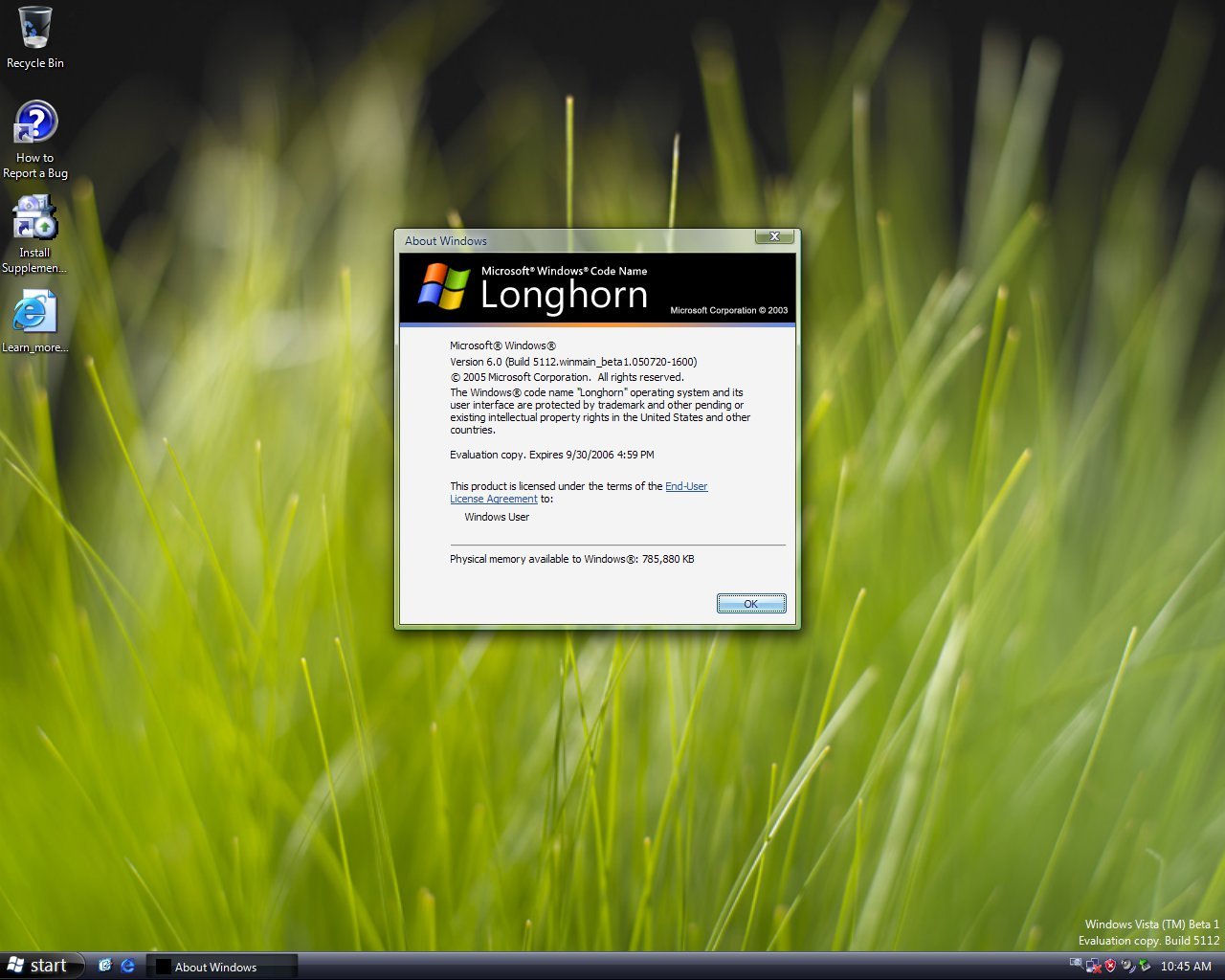Select the How to Report a Bug shortcut
The height and width of the screenshot is (980, 1225).
click(x=35, y=140)
